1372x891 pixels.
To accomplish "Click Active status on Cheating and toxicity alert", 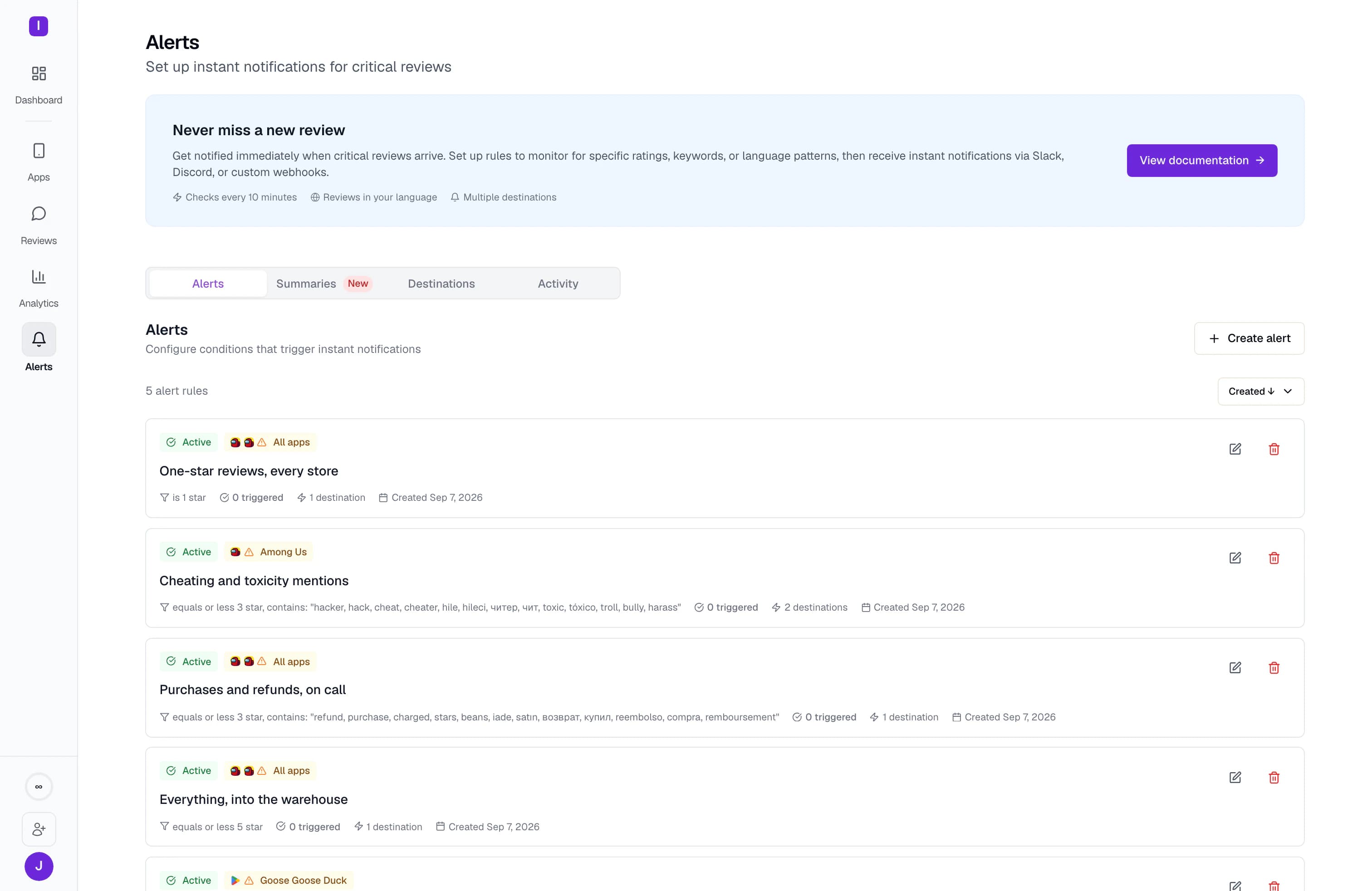I will tap(188, 552).
